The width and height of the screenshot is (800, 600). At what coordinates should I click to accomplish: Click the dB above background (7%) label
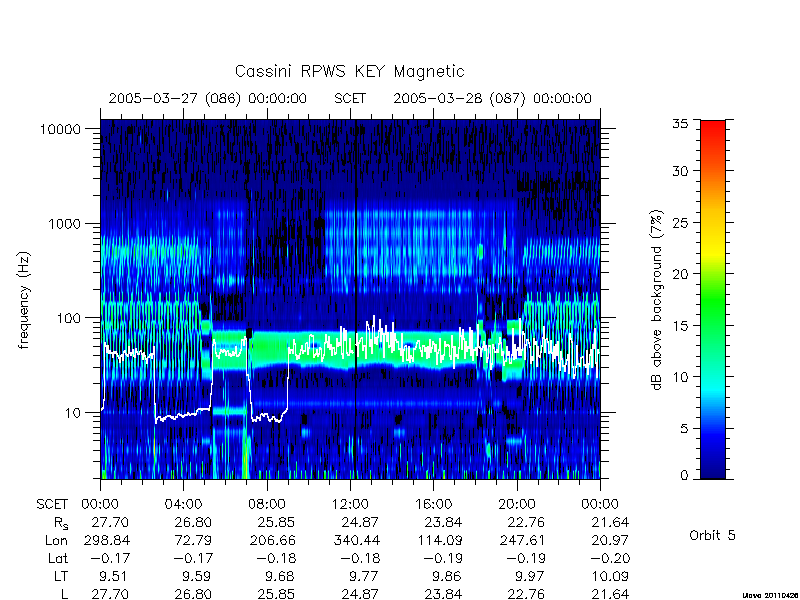coord(657,300)
